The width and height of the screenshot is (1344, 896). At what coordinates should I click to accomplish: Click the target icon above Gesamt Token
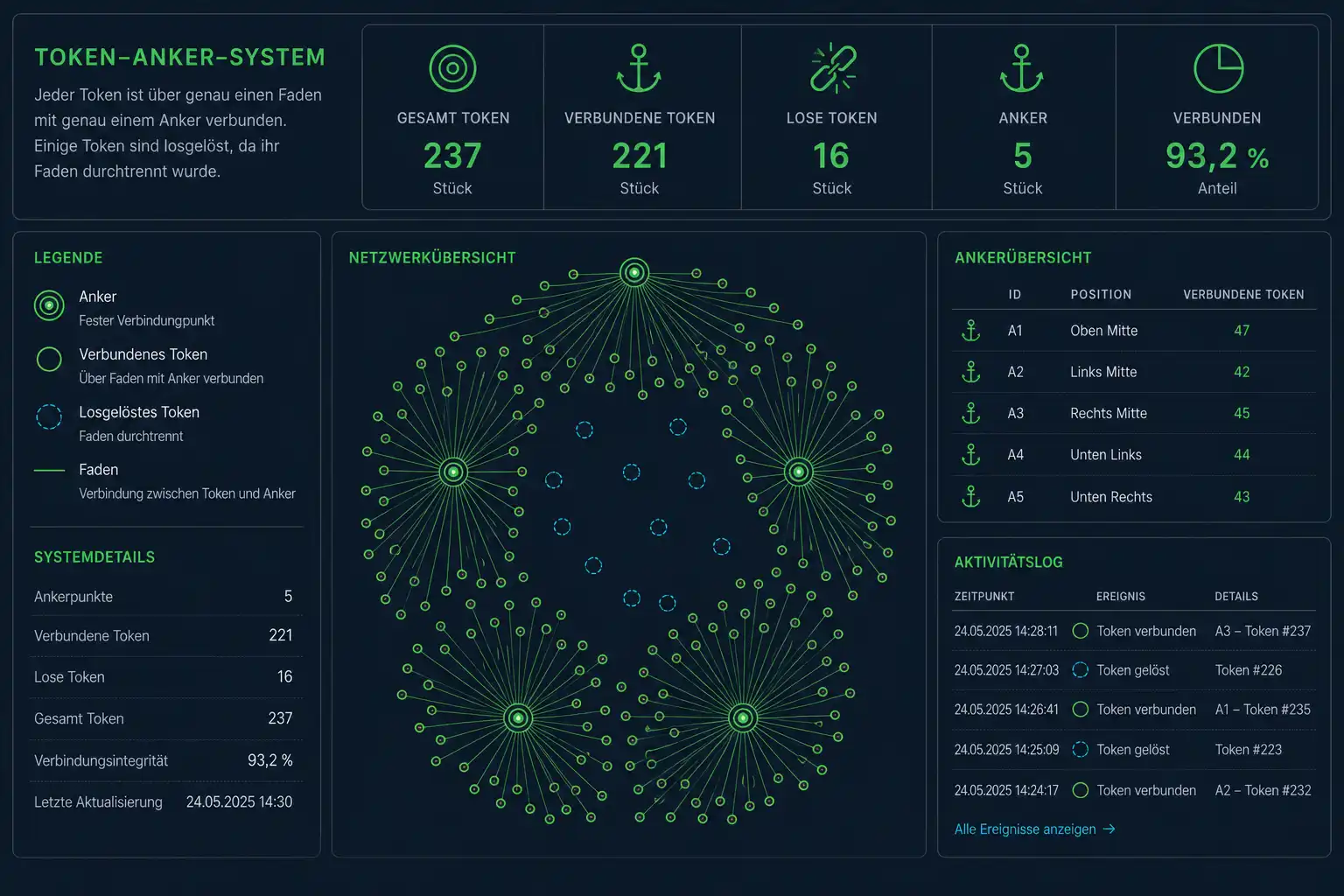[x=452, y=68]
